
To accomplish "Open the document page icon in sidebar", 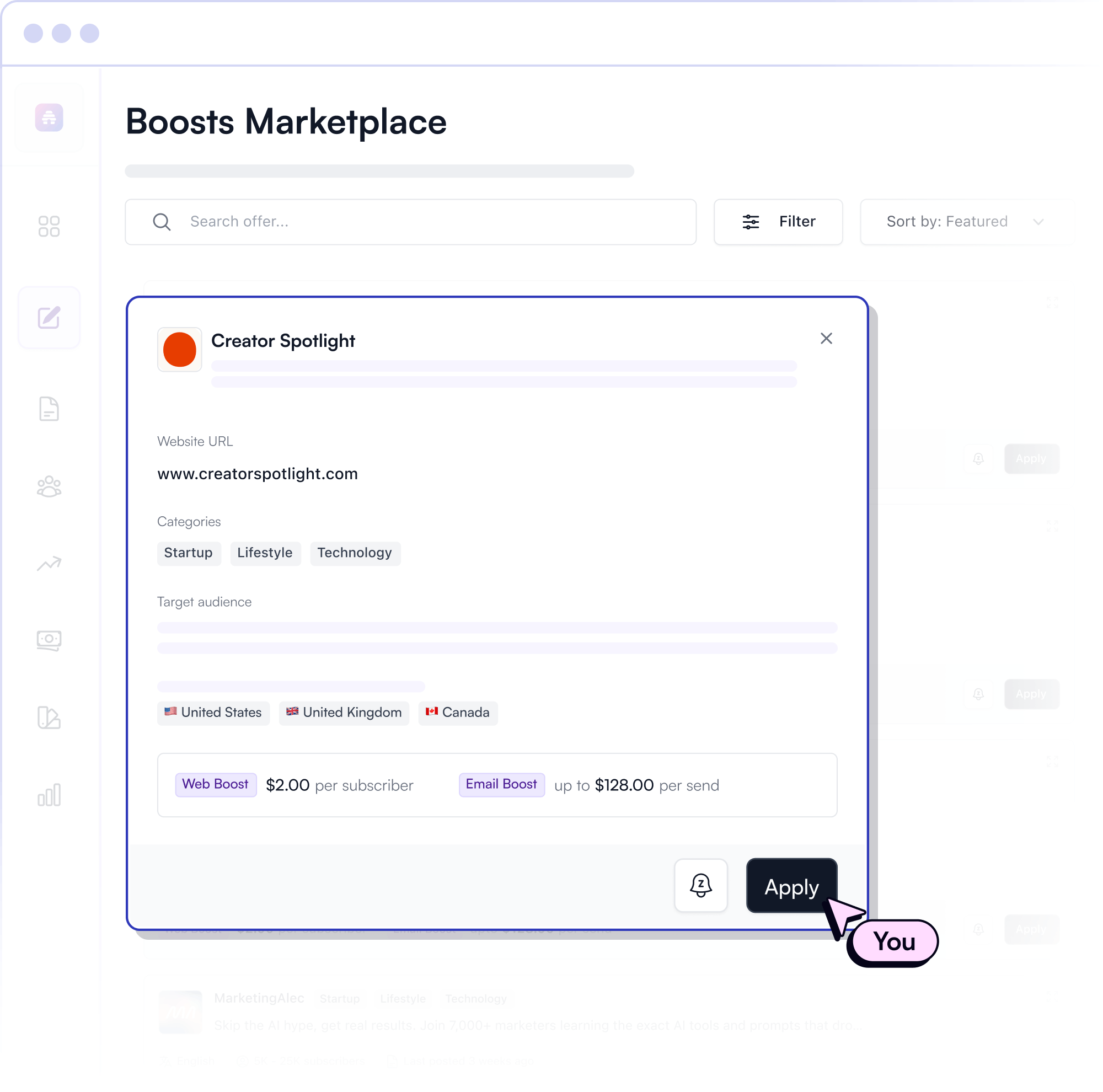I will (x=49, y=409).
